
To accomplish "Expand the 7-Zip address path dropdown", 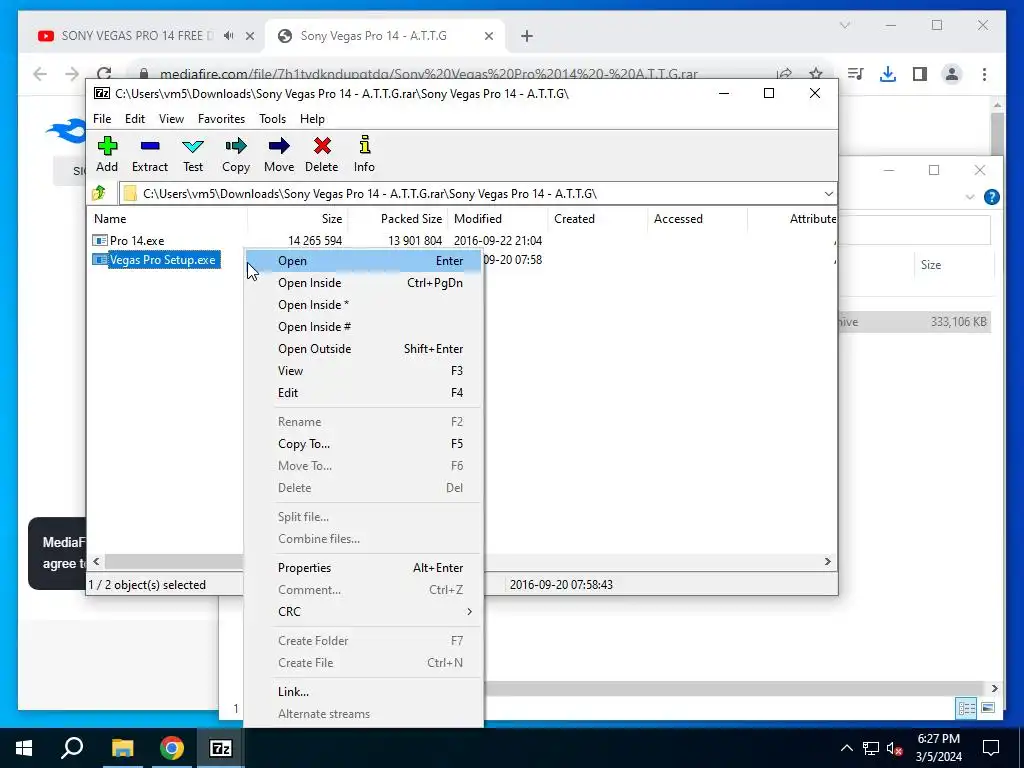I will click(828, 194).
